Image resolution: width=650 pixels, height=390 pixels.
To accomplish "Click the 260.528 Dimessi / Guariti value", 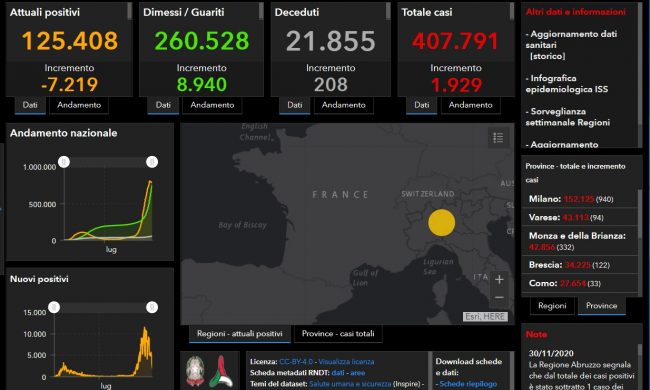I will tap(202, 41).
